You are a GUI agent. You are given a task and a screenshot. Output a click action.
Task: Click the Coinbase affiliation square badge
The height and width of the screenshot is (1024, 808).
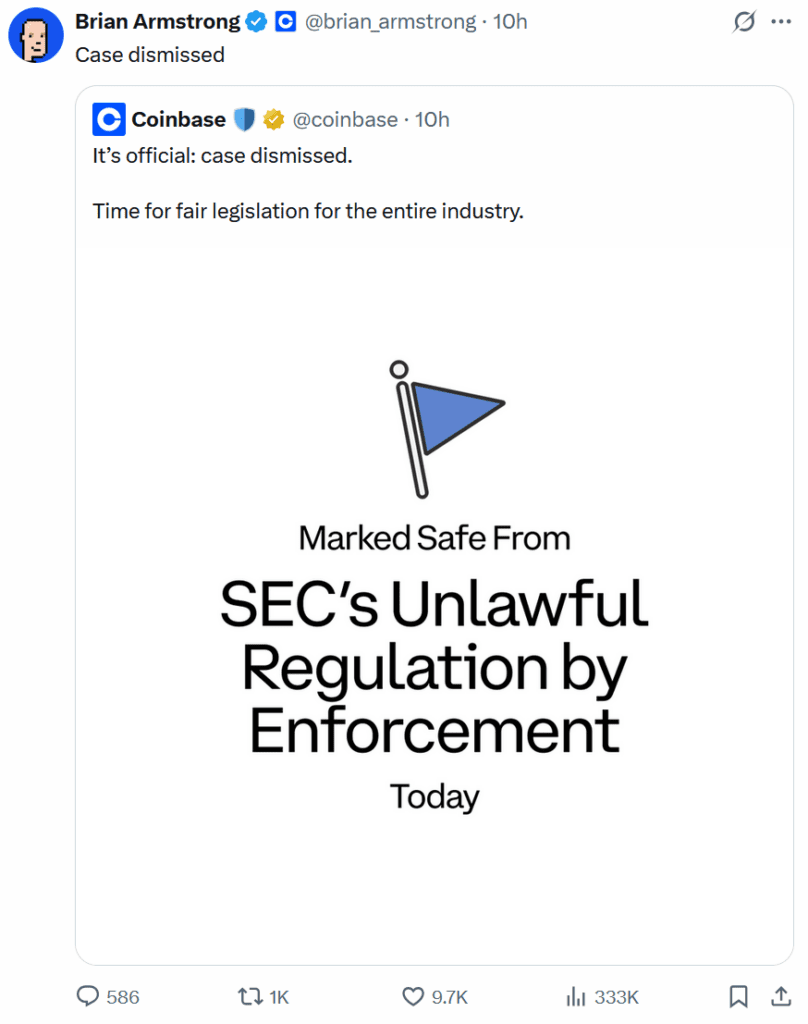click(x=285, y=21)
